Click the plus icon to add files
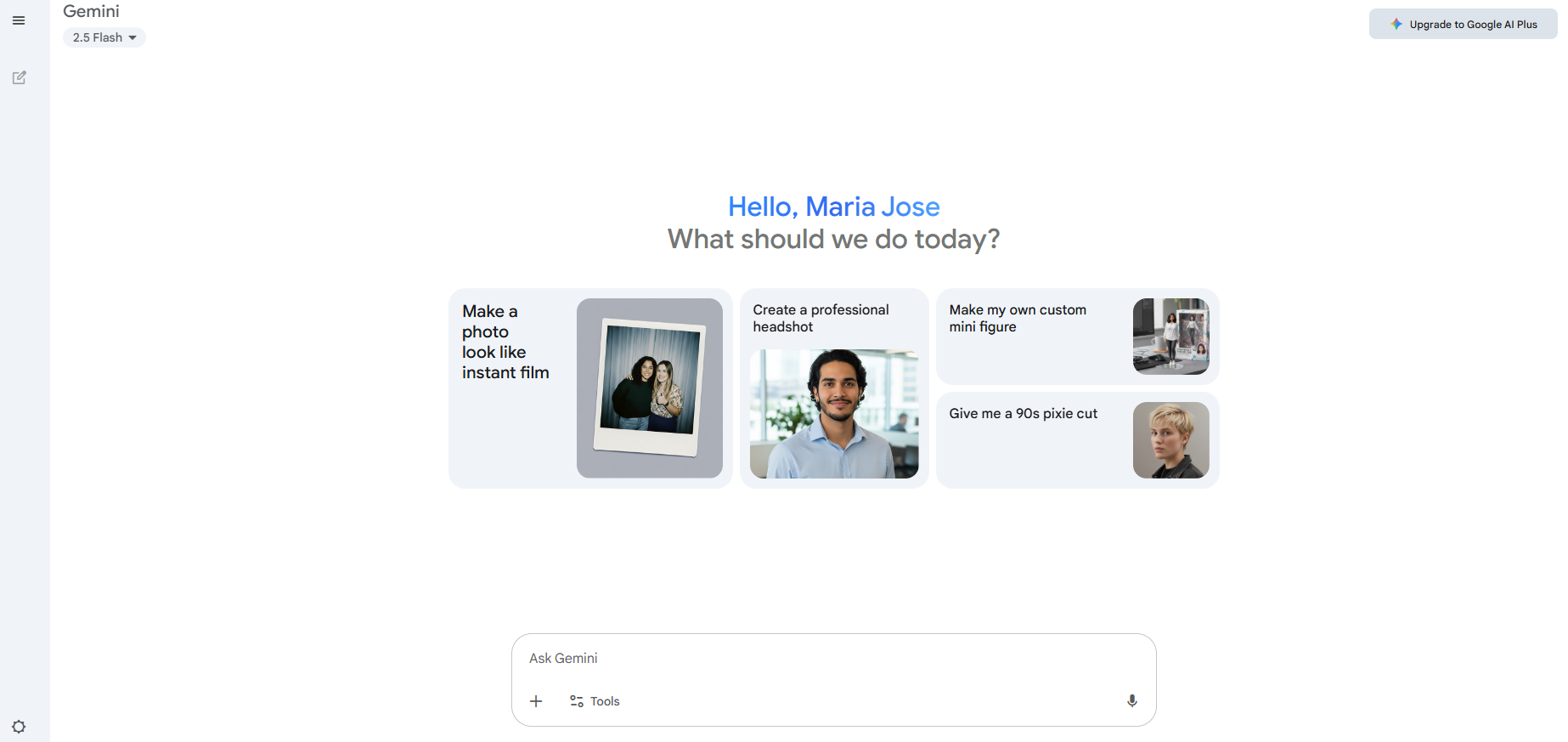 [x=536, y=701]
